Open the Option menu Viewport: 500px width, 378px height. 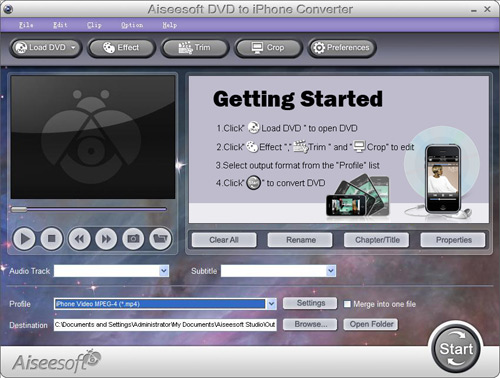coord(132,25)
